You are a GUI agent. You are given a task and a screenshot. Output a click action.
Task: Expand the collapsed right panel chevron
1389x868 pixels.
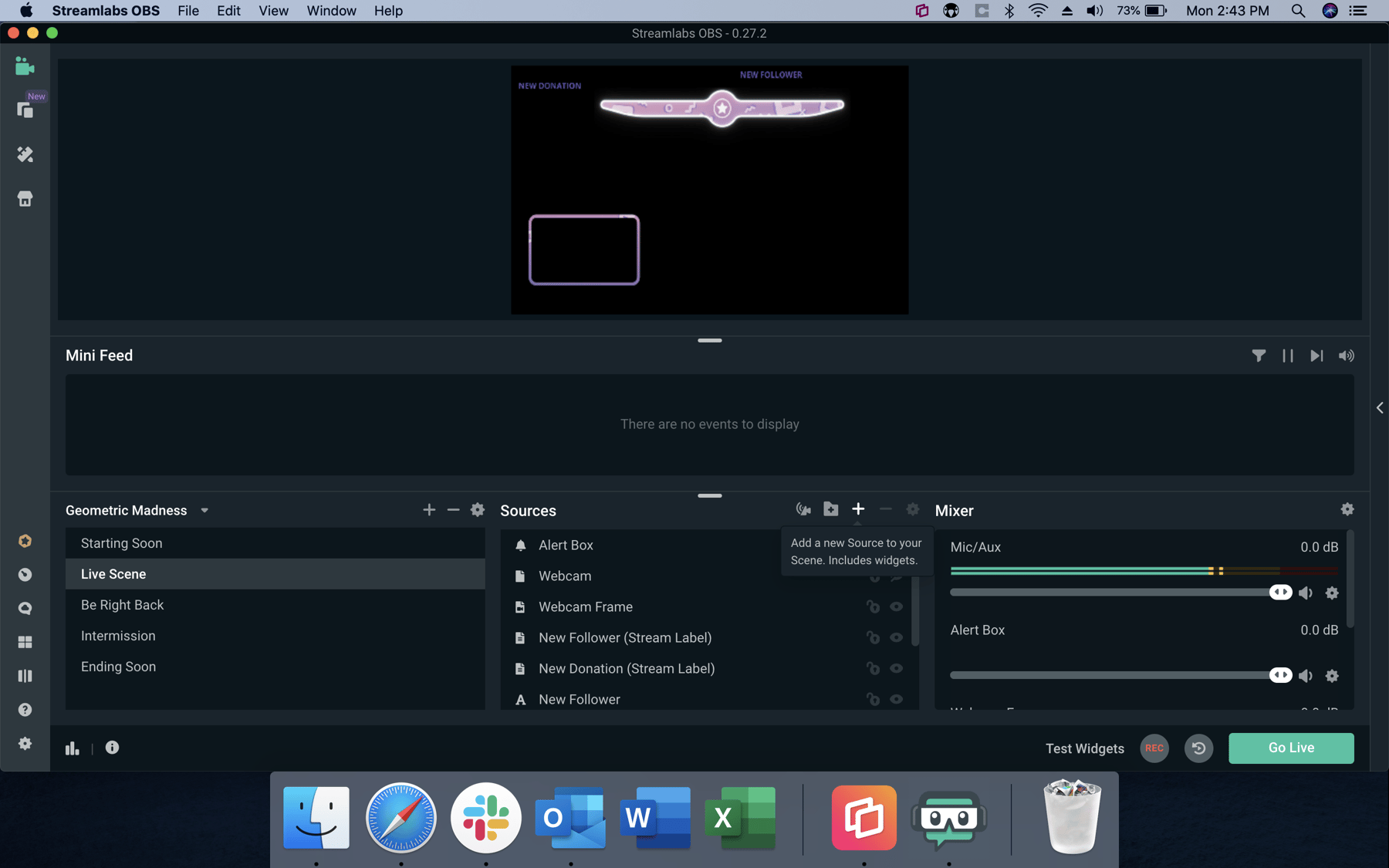coord(1379,407)
